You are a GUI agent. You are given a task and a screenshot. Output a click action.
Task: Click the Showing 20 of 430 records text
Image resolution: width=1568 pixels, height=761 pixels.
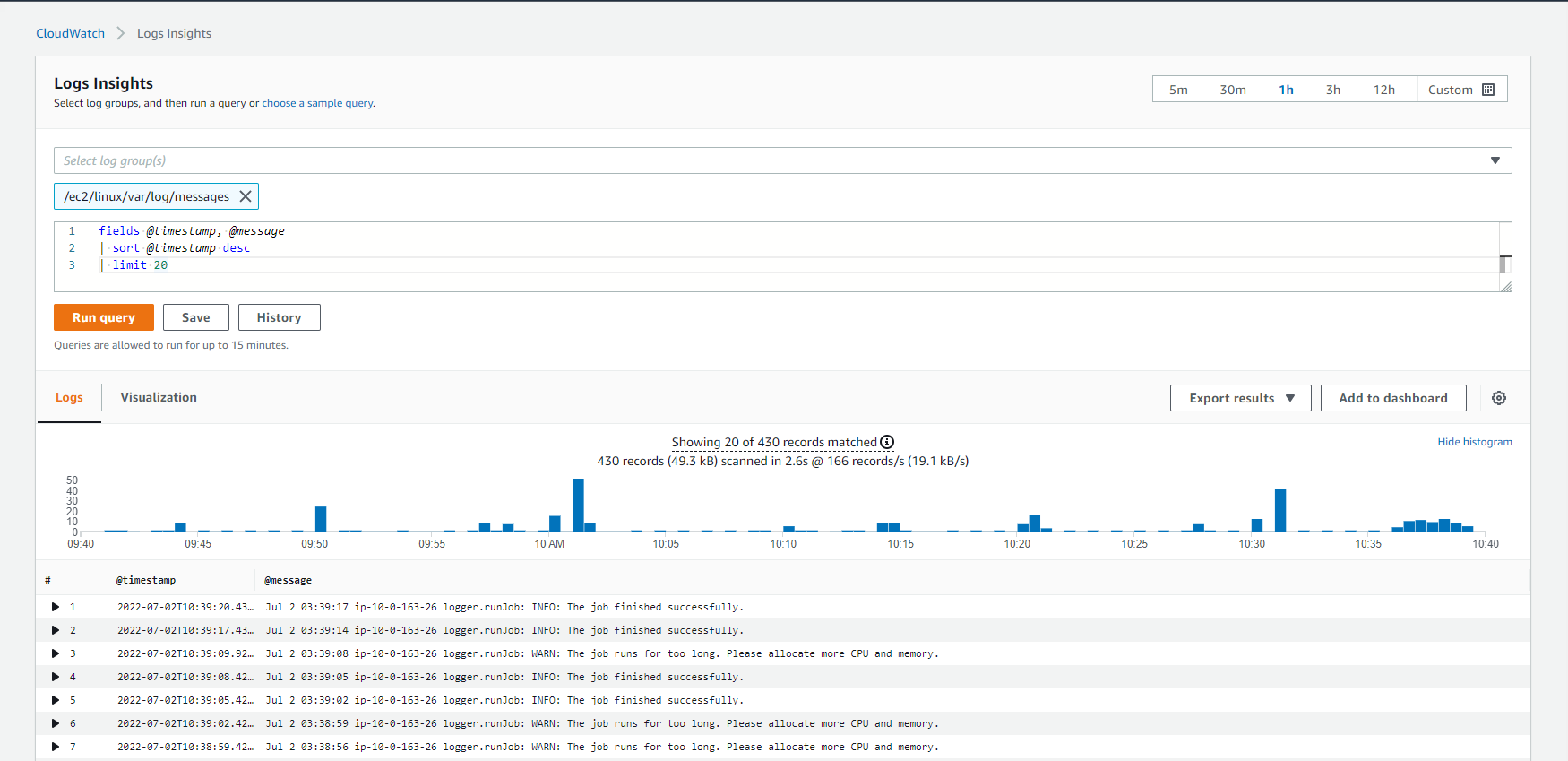click(x=774, y=442)
